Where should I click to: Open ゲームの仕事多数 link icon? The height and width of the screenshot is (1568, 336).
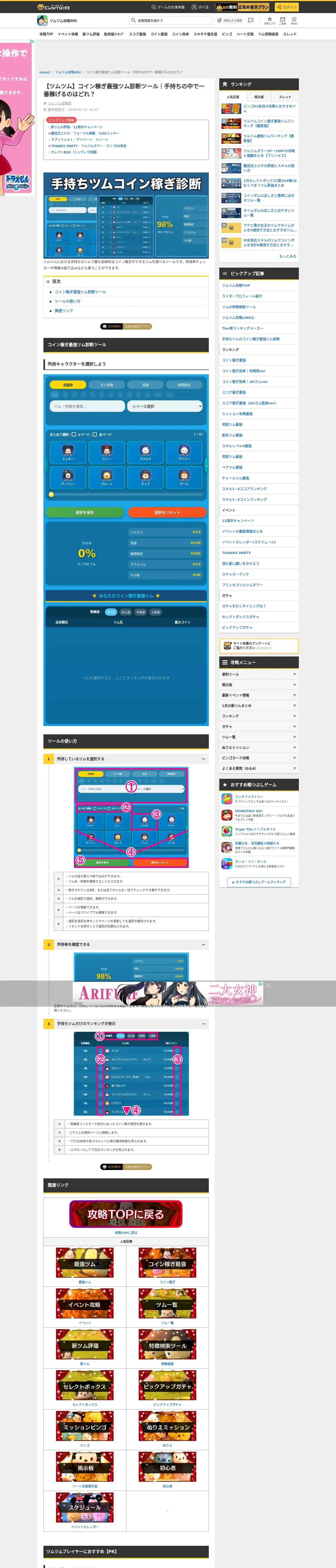click(154, 7)
